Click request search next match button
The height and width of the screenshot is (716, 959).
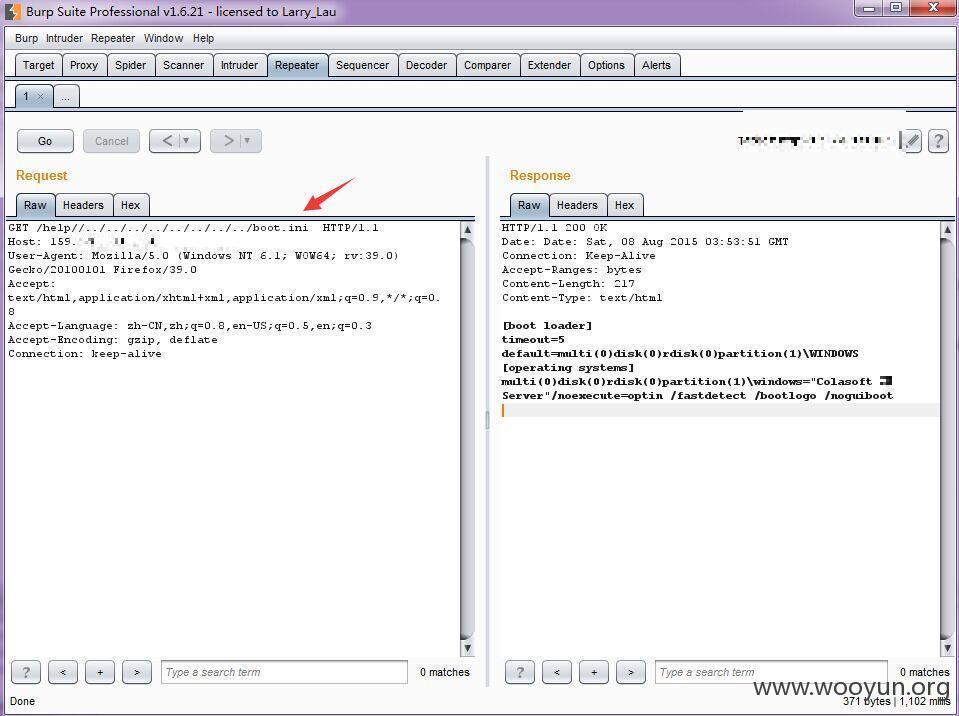(137, 673)
